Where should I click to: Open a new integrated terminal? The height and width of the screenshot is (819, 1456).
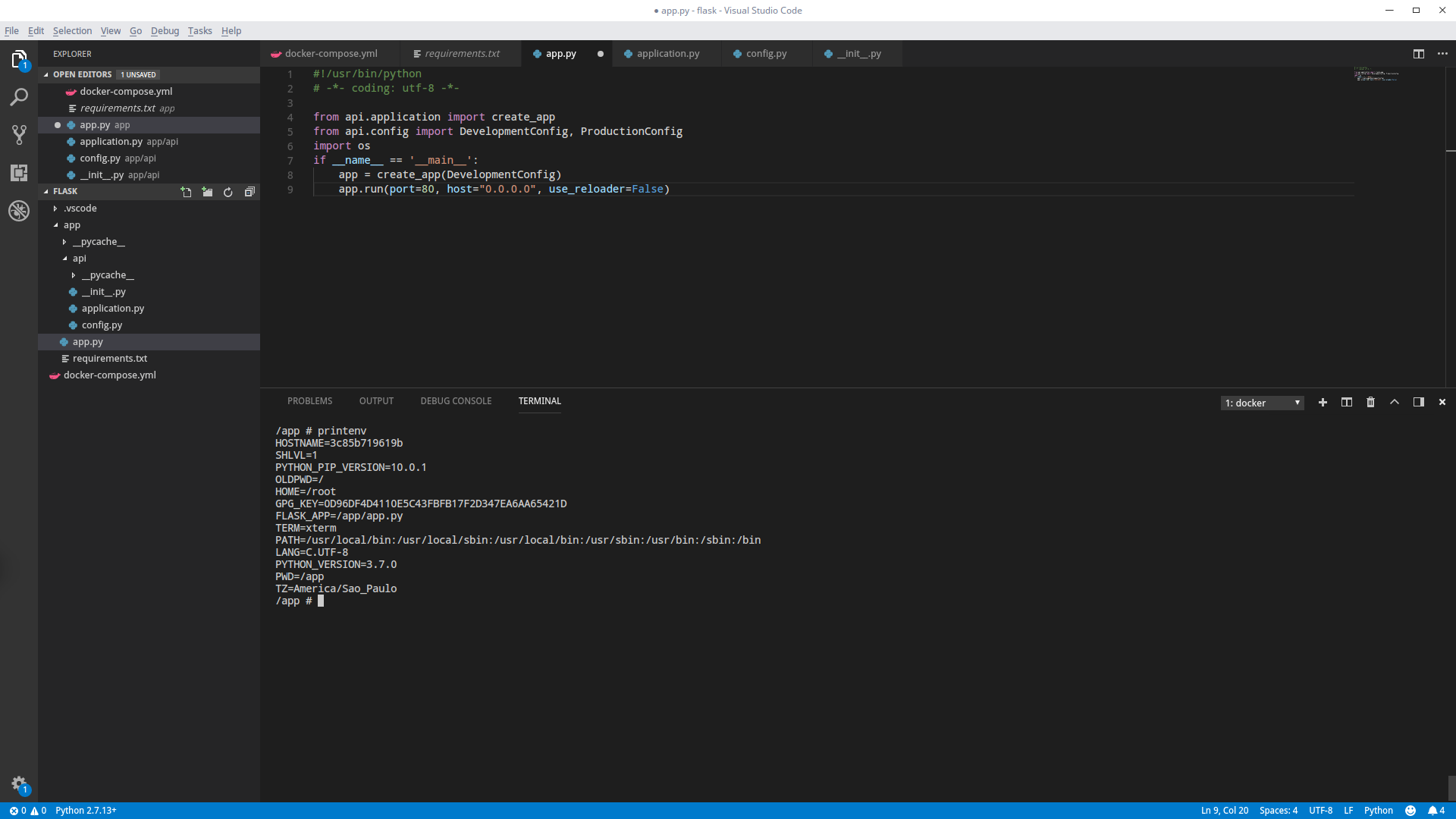click(1323, 402)
